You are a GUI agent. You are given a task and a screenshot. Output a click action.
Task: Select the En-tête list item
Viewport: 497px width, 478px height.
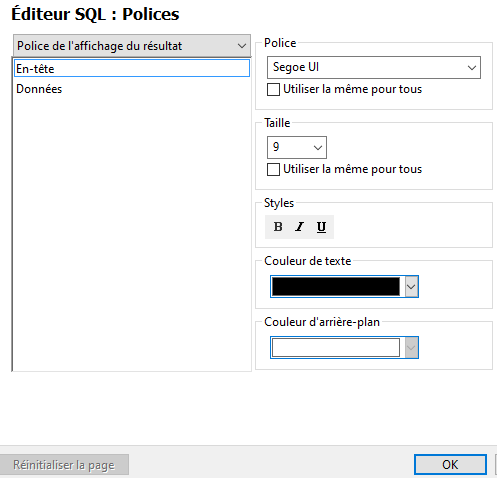click(132, 68)
